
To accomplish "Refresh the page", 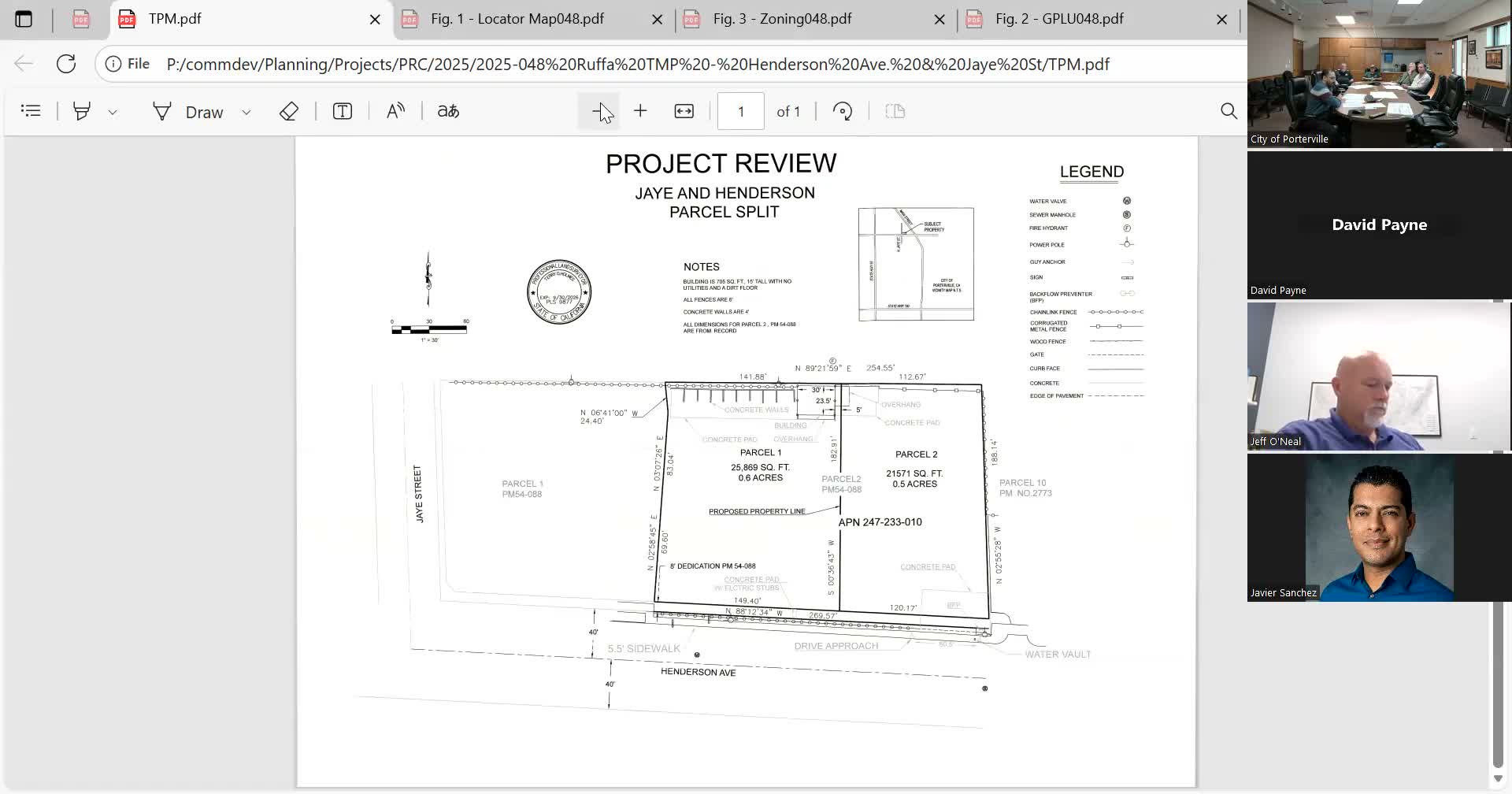I will [x=66, y=64].
